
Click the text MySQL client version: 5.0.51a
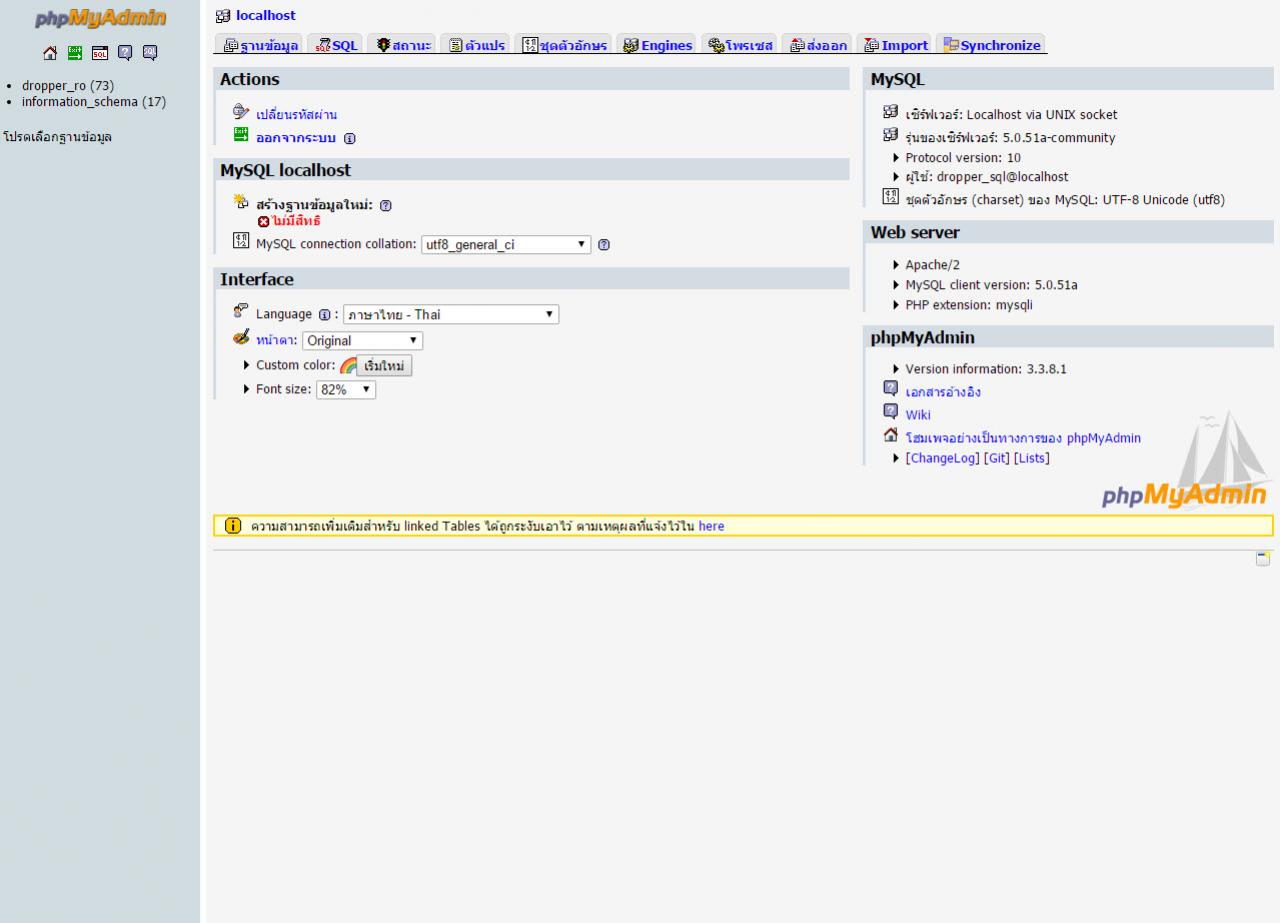tap(992, 285)
